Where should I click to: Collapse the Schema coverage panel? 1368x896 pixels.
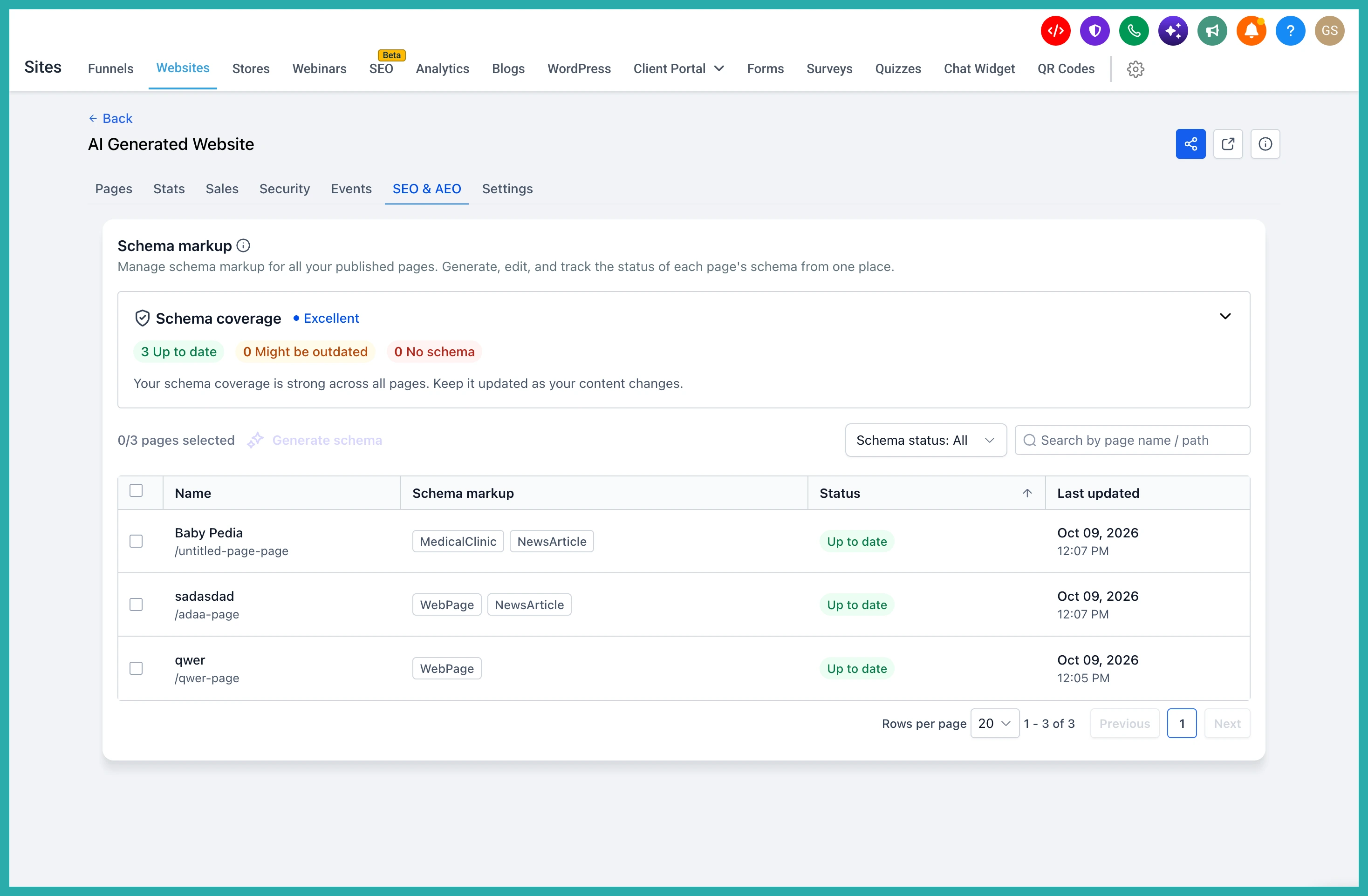click(1225, 317)
